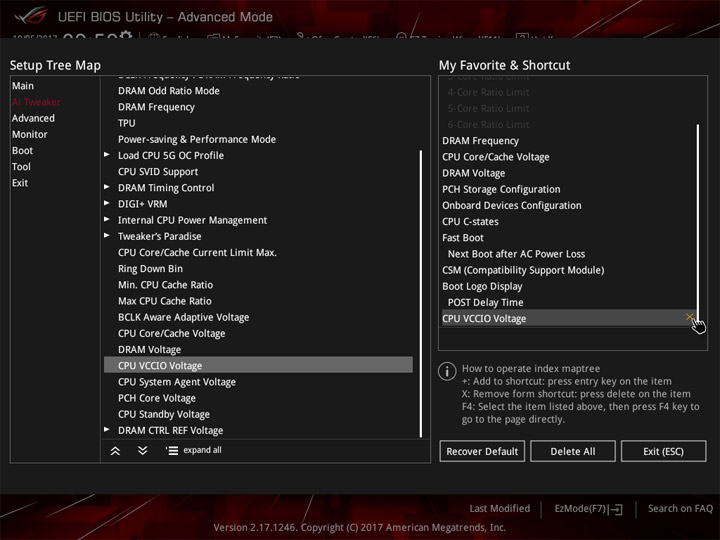This screenshot has width=720, height=540.
Task: Click the expand double down arrow icon
Action: (x=143, y=450)
